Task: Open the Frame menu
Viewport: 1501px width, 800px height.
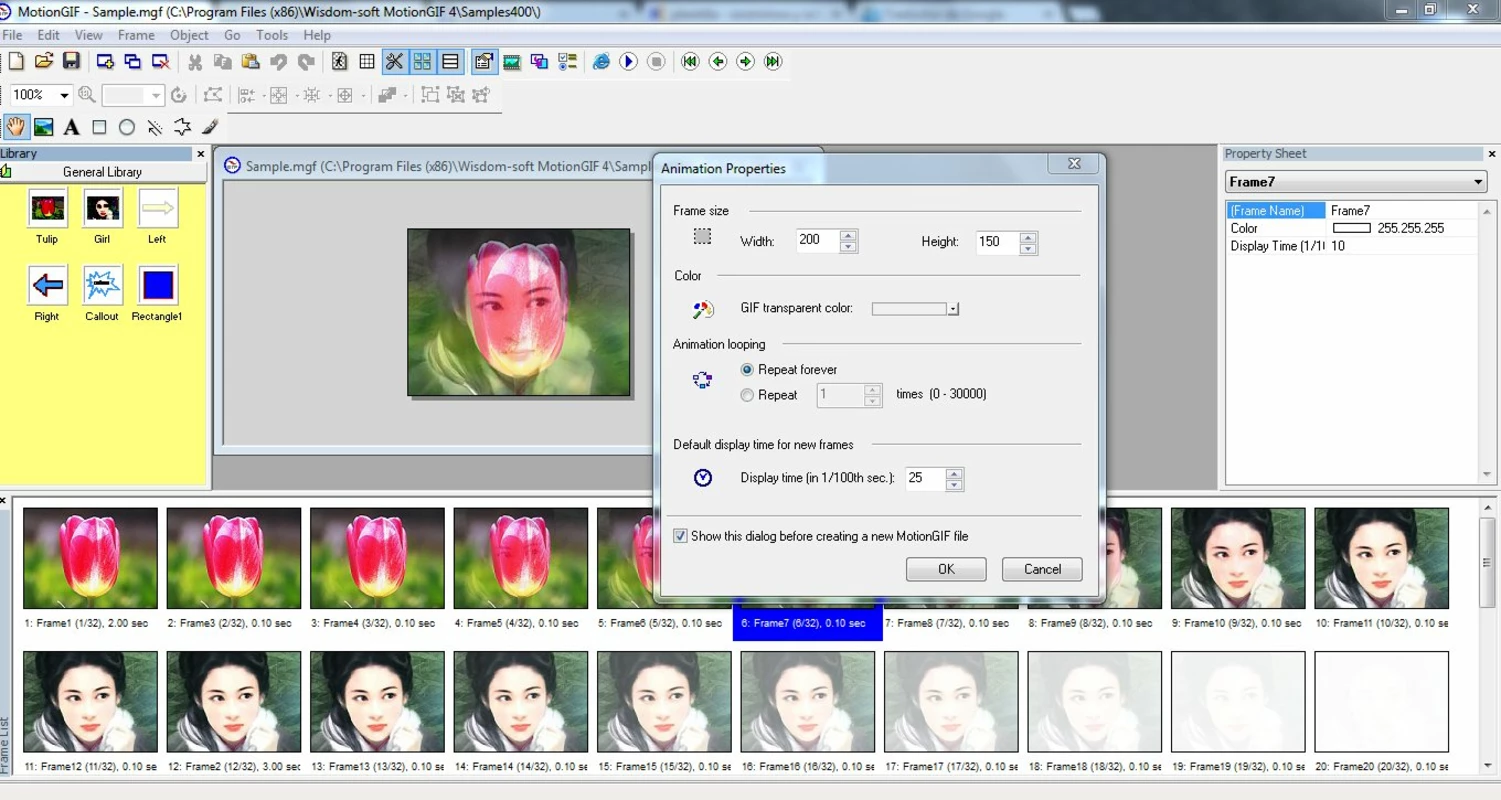Action: [x=136, y=35]
